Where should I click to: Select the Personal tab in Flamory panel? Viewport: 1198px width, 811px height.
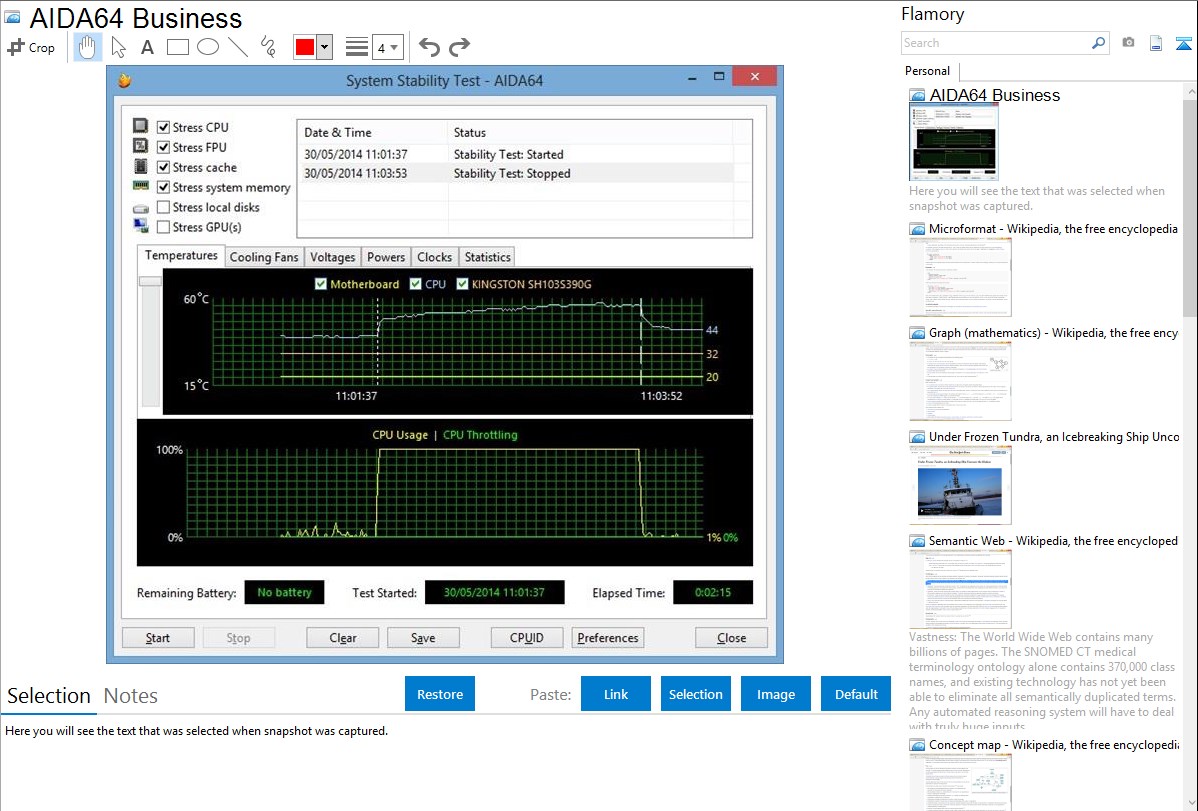pos(928,71)
